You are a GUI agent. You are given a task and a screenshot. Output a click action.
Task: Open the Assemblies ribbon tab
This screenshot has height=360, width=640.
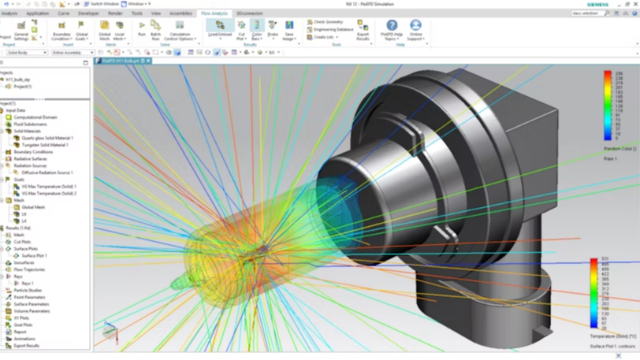tap(181, 13)
